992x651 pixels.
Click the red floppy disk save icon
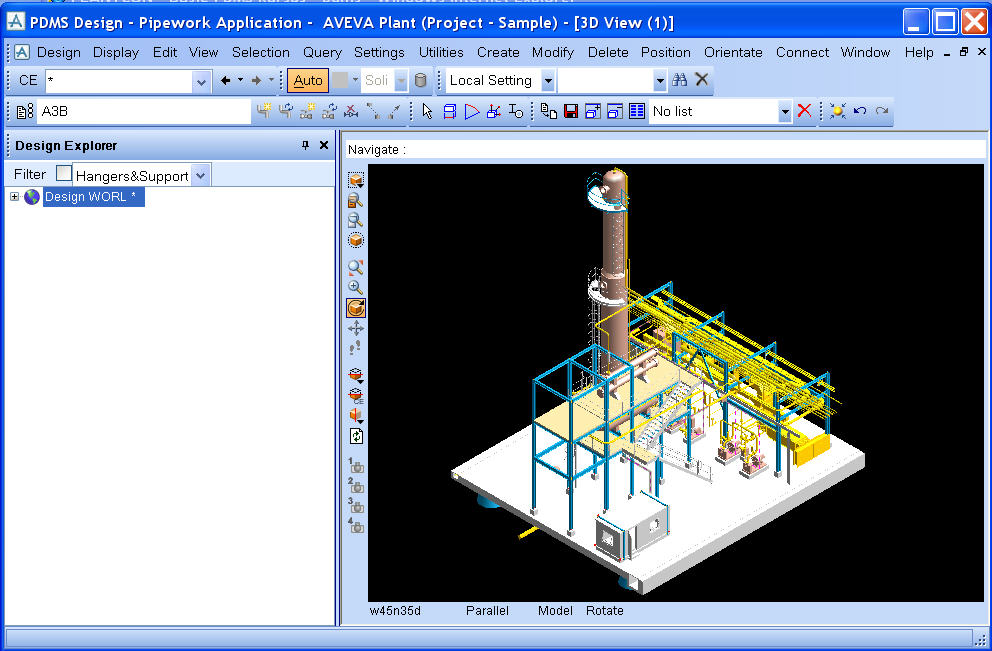click(571, 111)
